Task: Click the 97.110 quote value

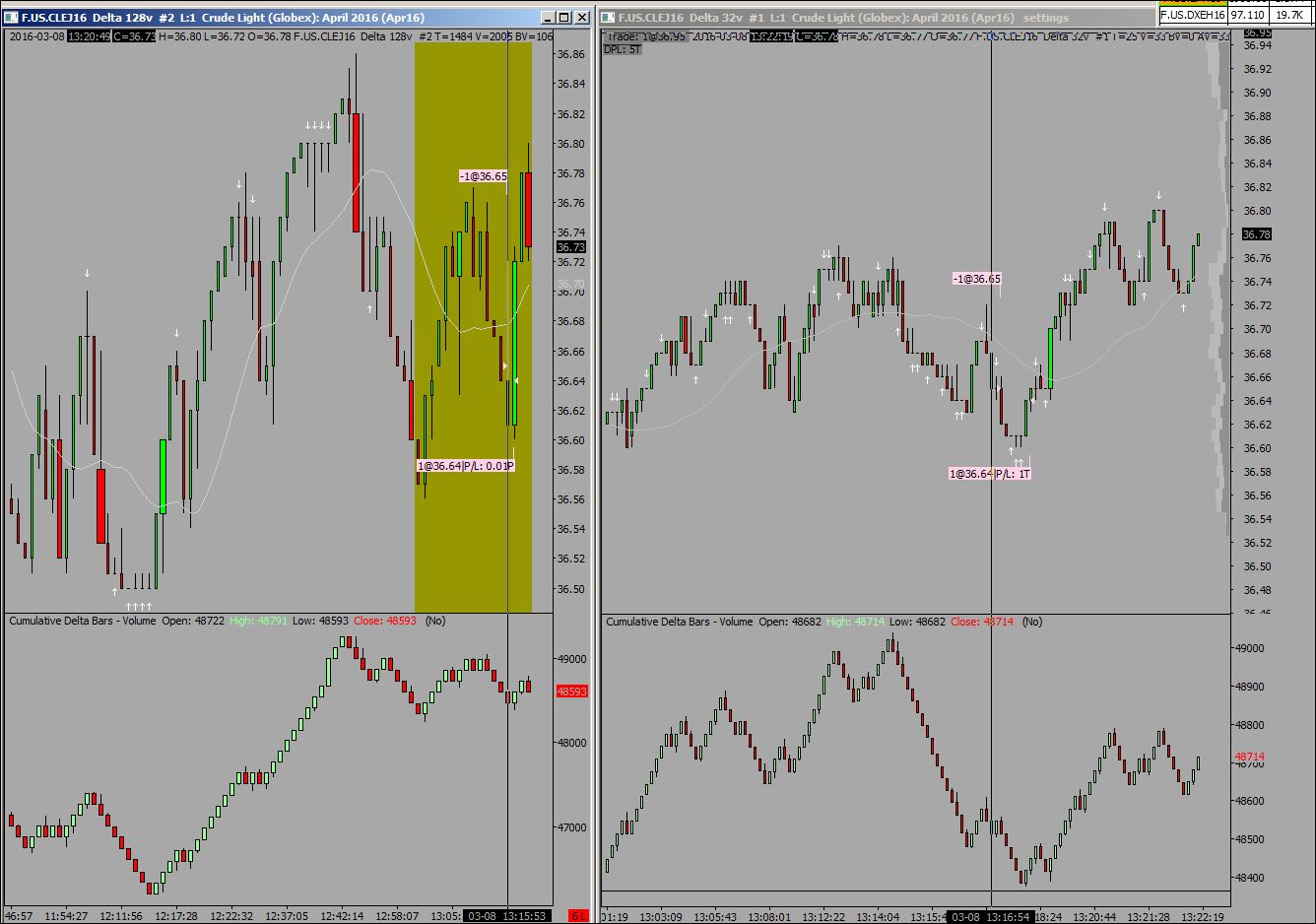Action: [x=1248, y=15]
